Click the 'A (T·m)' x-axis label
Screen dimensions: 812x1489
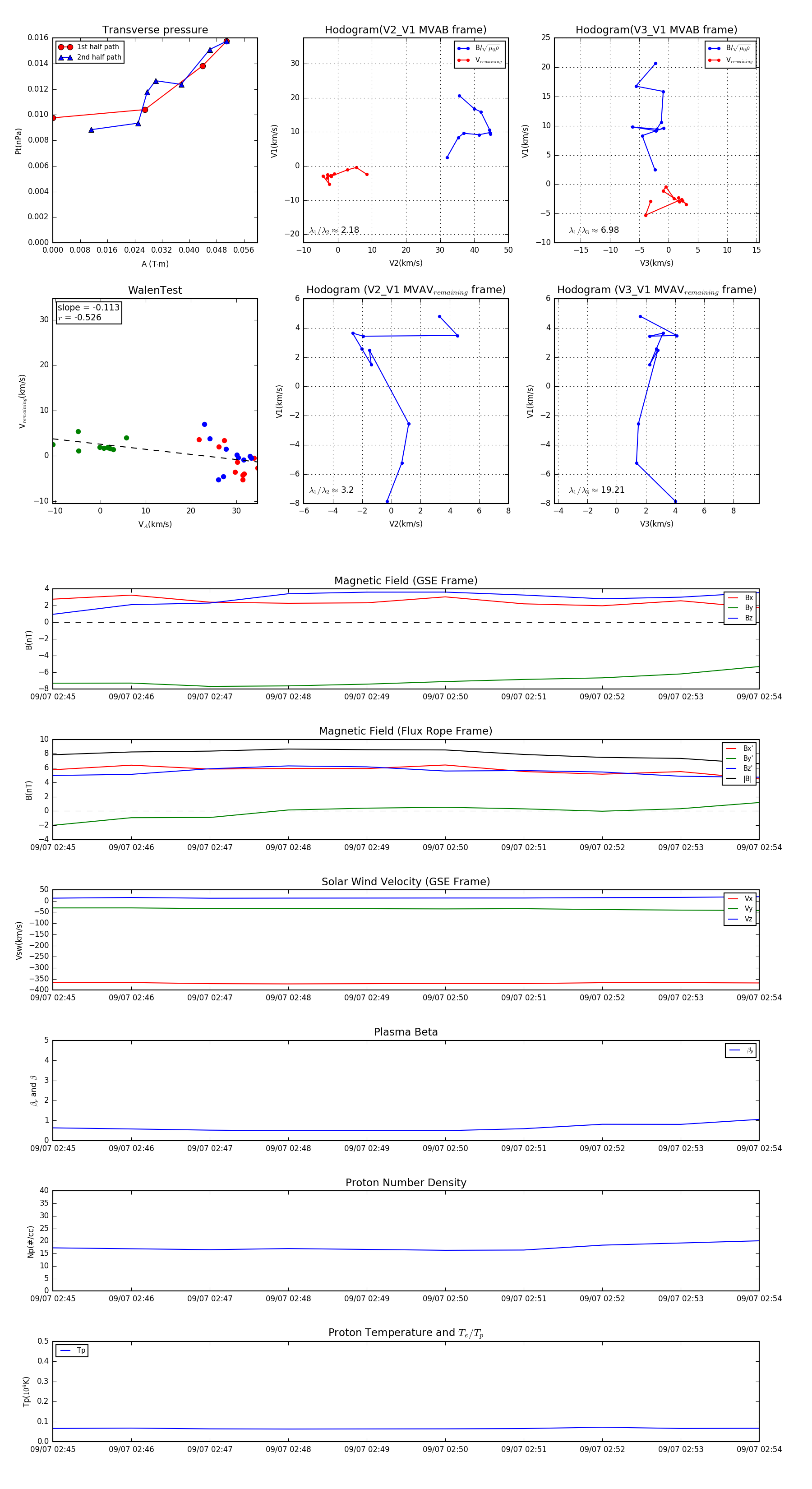(x=155, y=264)
